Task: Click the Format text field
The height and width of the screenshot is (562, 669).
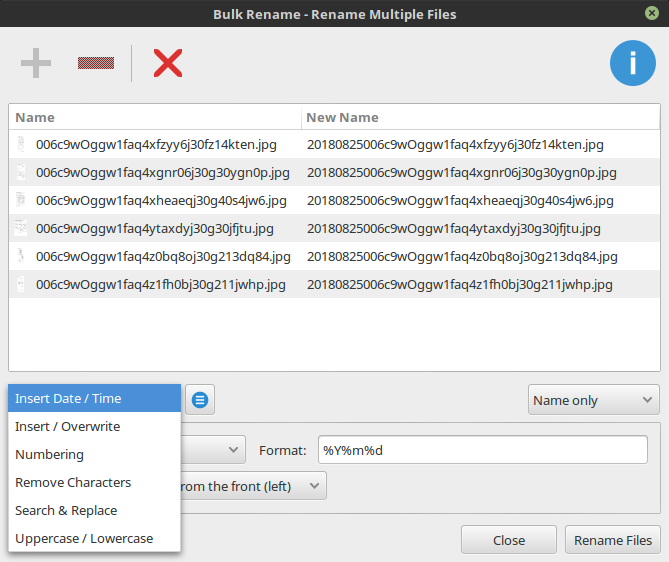Action: (x=482, y=450)
